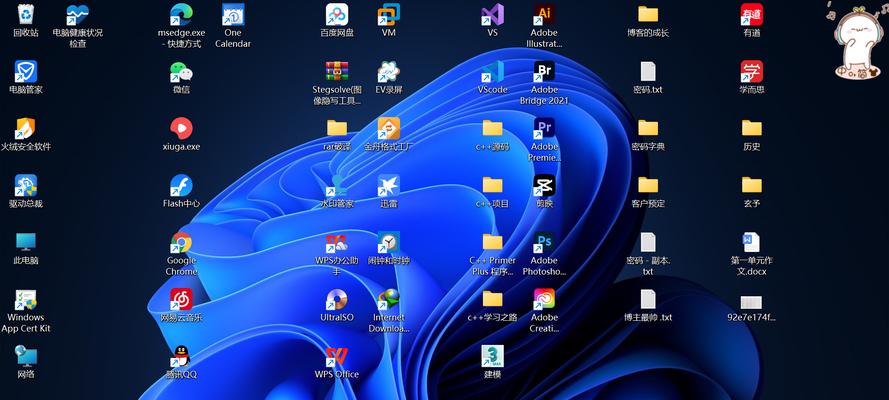Open the 历史 folder

pyautogui.click(x=752, y=129)
